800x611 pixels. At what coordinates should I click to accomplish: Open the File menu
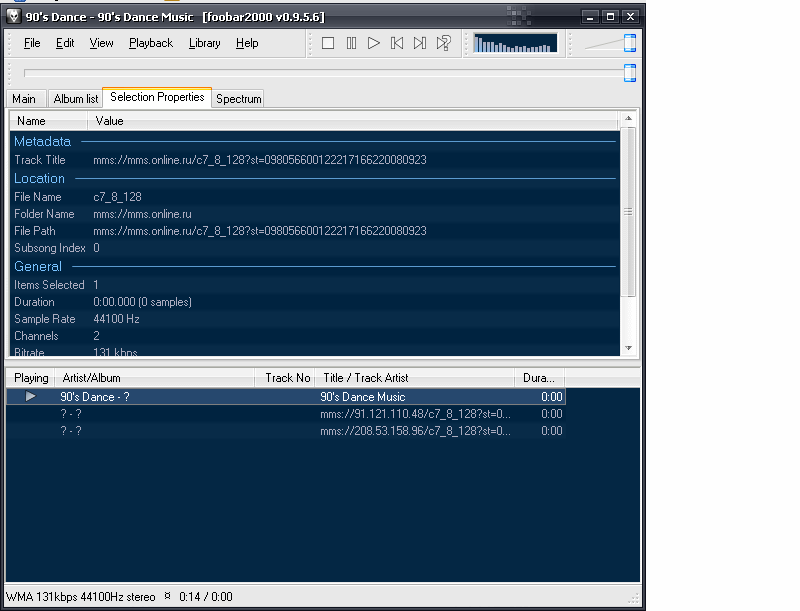point(32,43)
